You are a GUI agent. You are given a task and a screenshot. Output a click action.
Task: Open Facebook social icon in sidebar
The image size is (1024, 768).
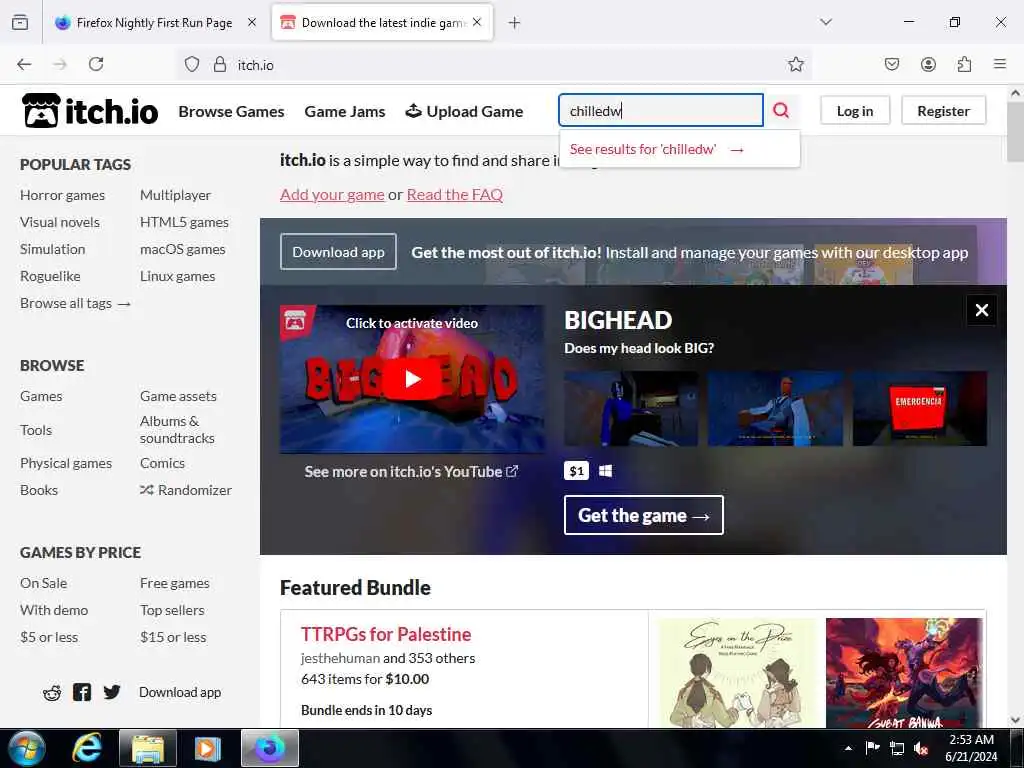coord(82,692)
